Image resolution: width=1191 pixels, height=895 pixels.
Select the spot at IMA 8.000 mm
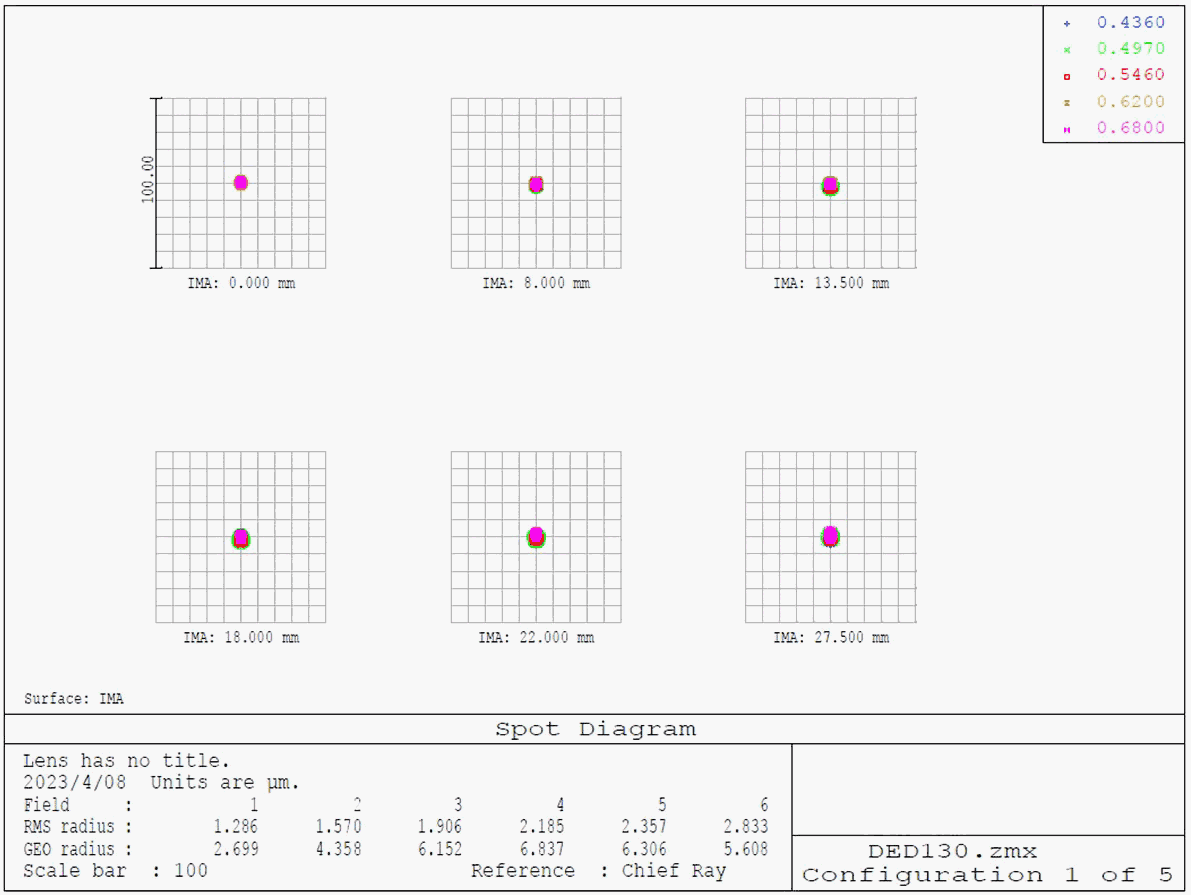click(x=536, y=184)
